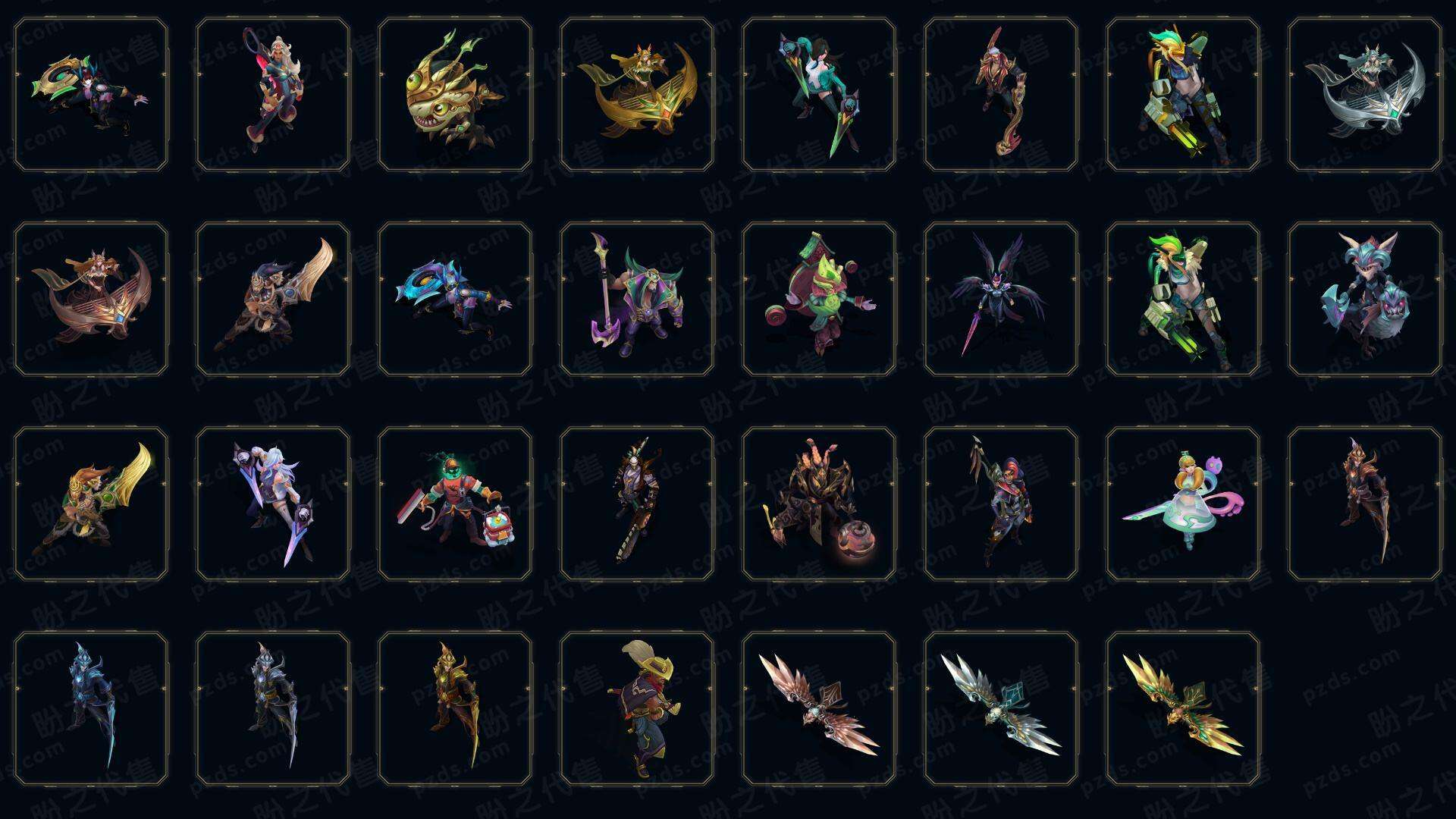Choose the dark winged figure with purple spear
Viewport: 1456px width, 819px height.
coord(1001,299)
